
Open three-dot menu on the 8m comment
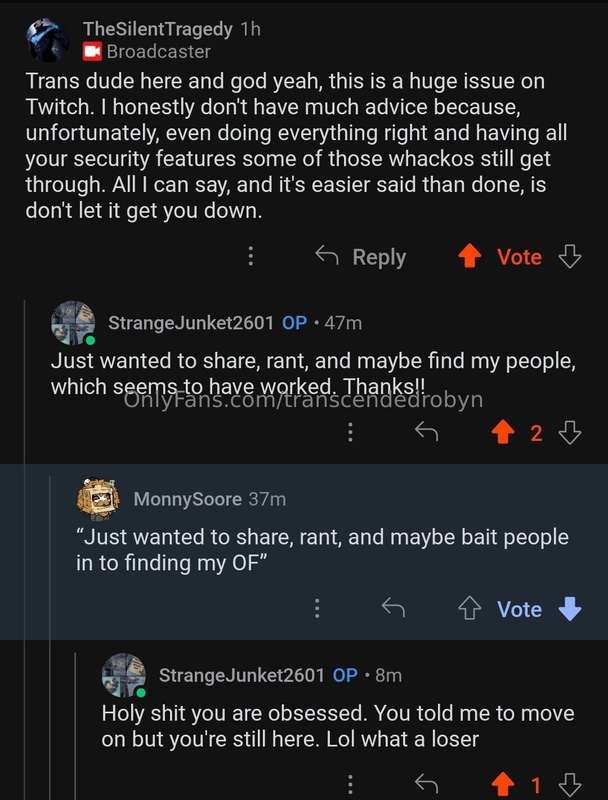tap(350, 784)
